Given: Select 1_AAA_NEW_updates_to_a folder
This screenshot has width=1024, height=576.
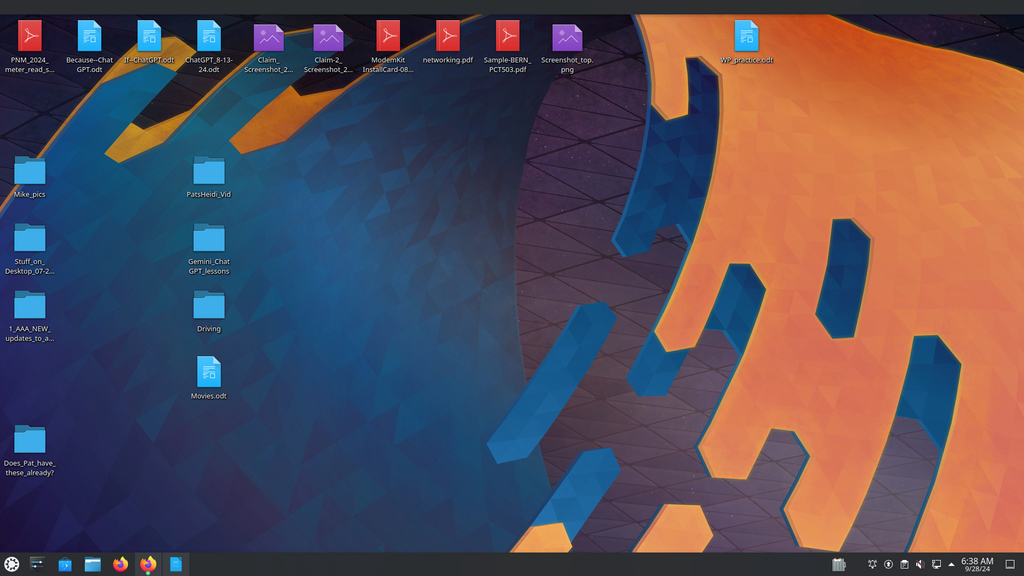Looking at the screenshot, I should click(x=29, y=316).
